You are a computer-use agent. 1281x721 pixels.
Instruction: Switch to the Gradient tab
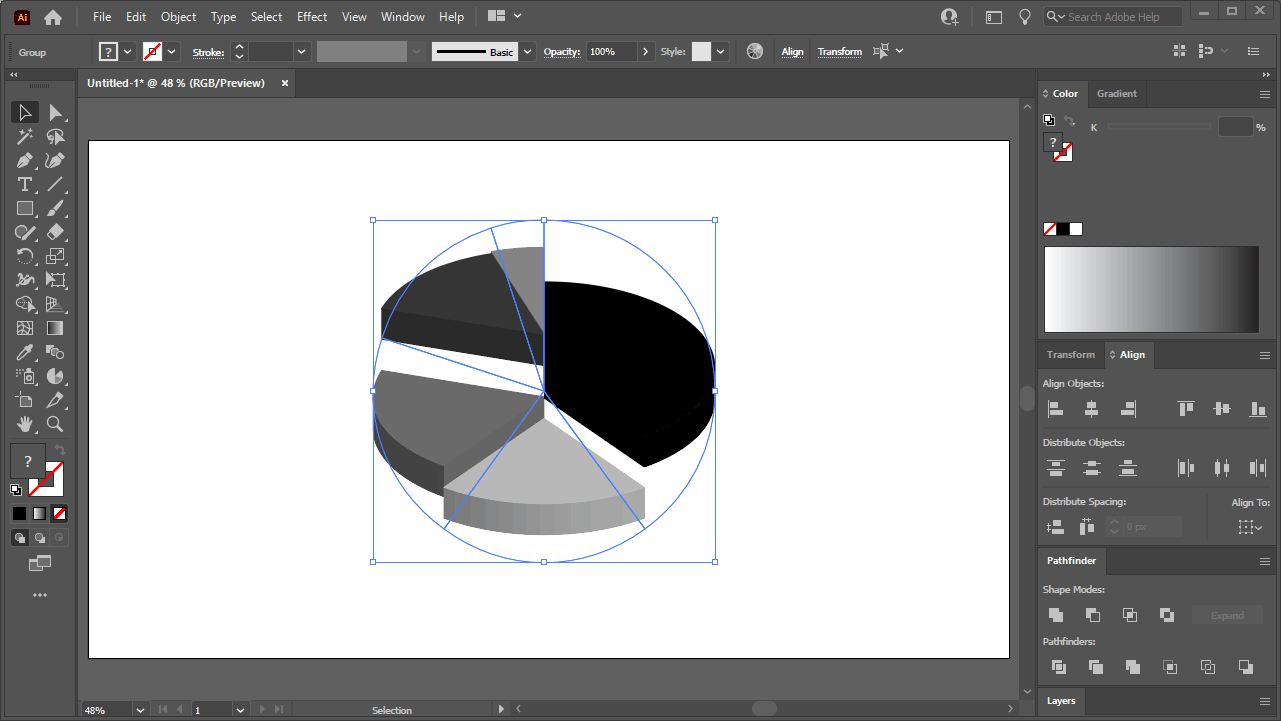(x=1117, y=93)
